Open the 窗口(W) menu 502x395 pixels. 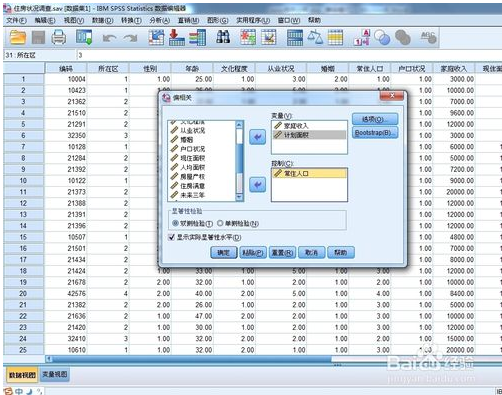click(289, 21)
